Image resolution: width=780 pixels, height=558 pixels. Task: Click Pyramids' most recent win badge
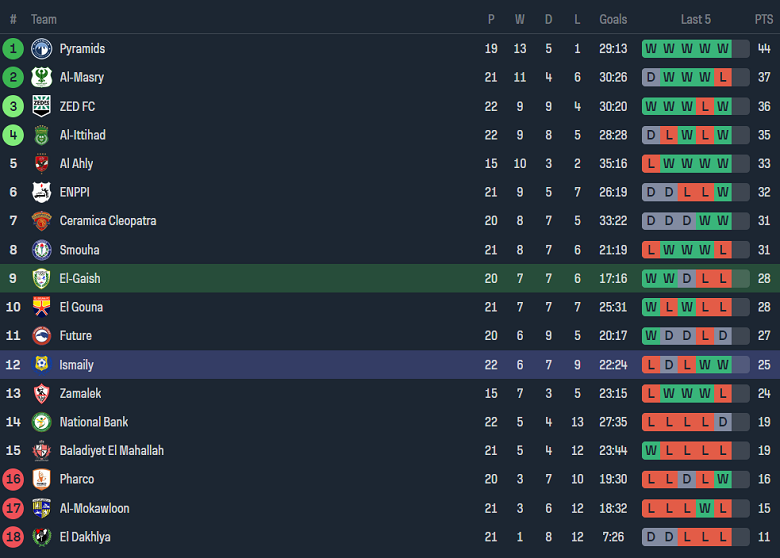coord(722,49)
